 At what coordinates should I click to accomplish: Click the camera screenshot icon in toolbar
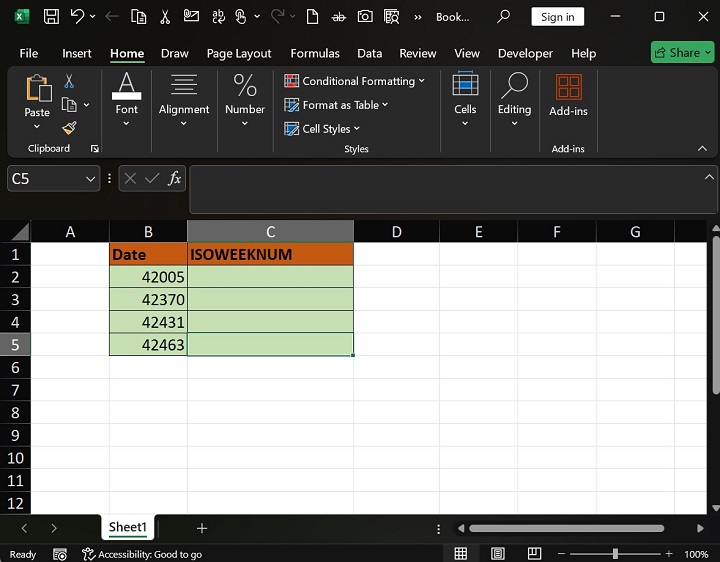tap(365, 17)
